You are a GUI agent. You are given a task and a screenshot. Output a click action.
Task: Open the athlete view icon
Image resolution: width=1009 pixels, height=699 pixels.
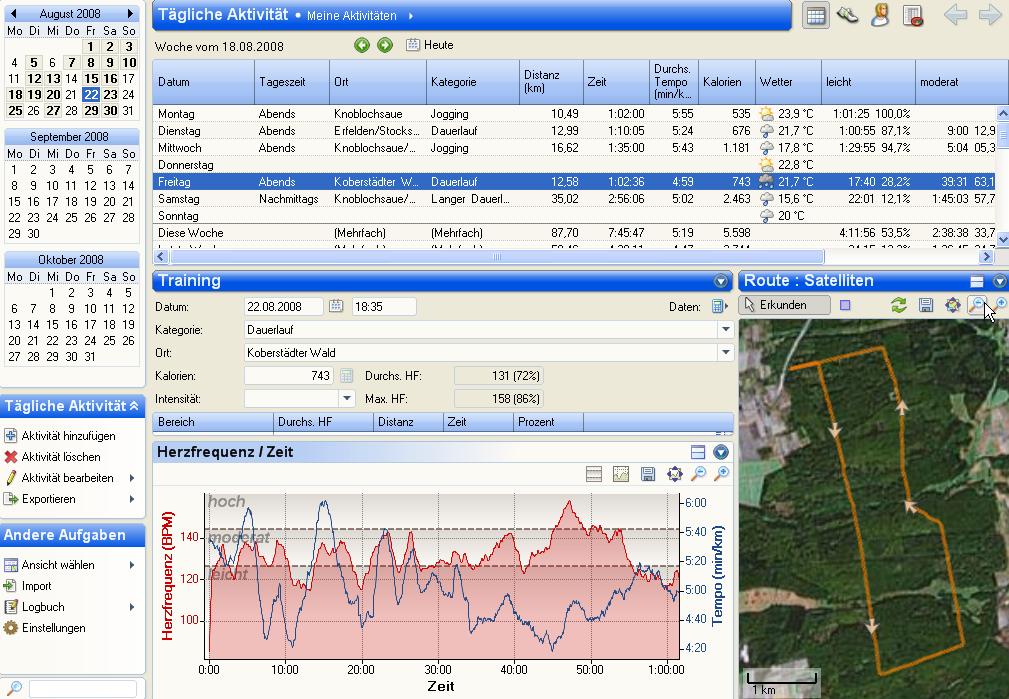click(x=880, y=15)
